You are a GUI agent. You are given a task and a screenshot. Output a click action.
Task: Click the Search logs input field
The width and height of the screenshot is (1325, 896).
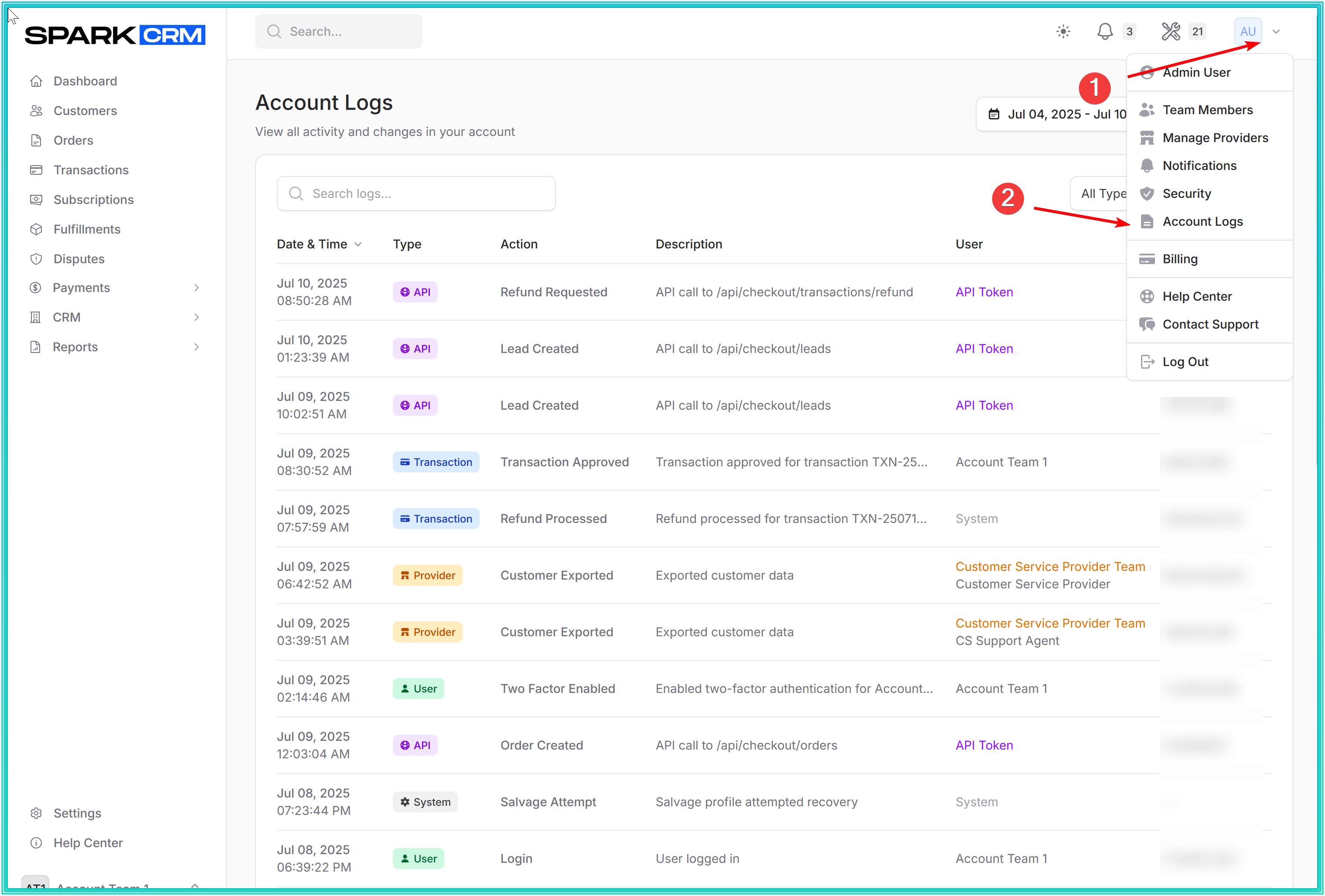pyautogui.click(x=416, y=194)
